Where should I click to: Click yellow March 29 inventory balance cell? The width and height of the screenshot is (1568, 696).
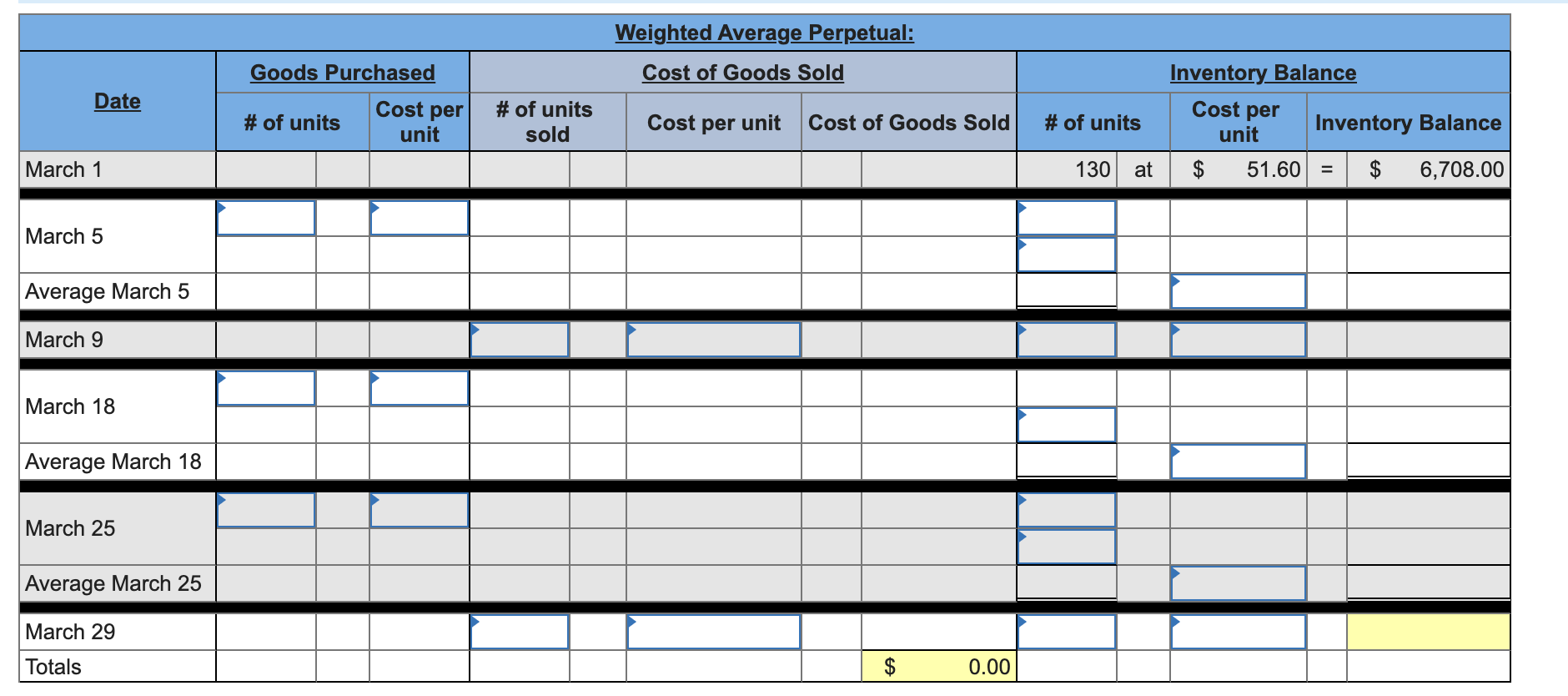[x=1429, y=632]
